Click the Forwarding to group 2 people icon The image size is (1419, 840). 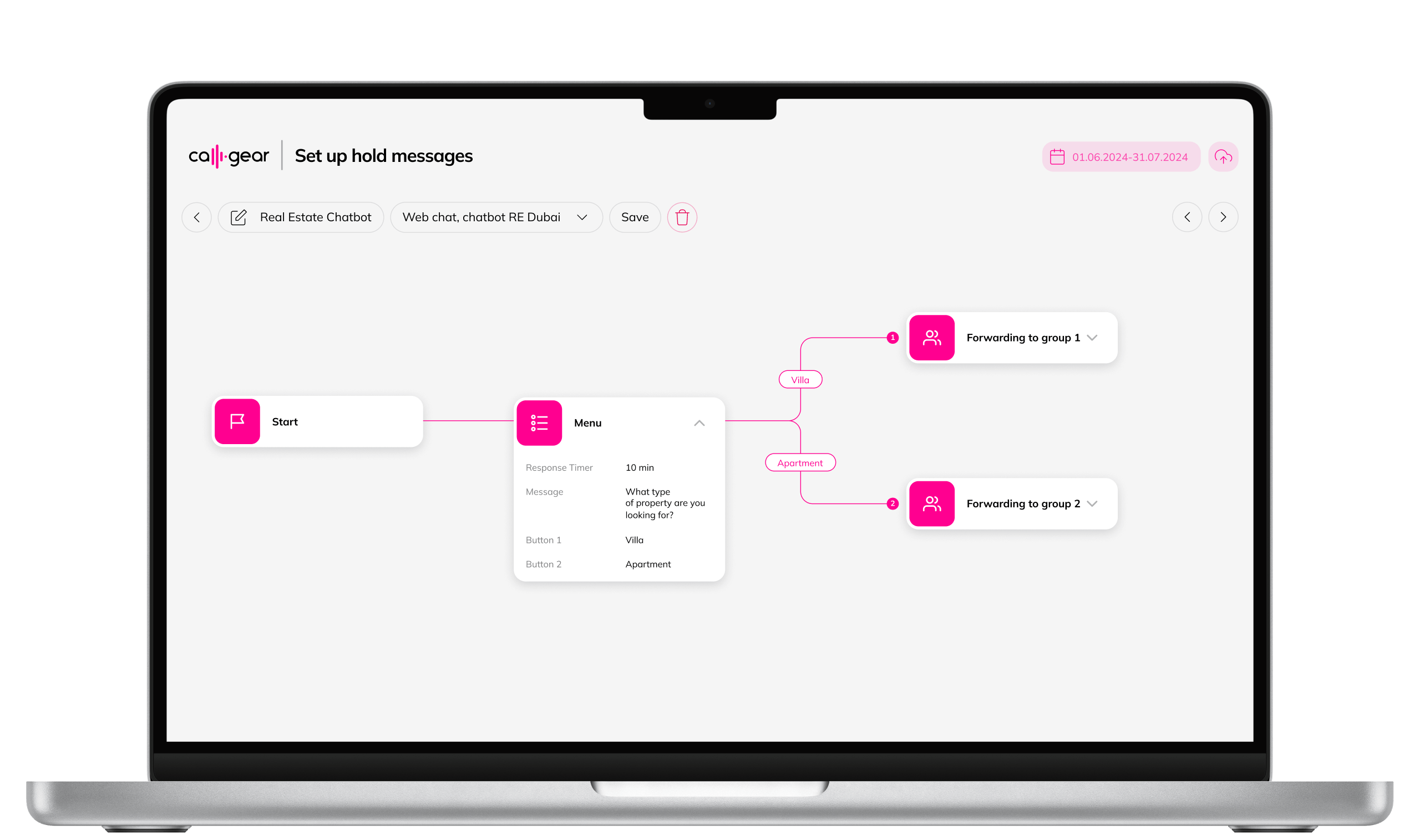click(930, 503)
